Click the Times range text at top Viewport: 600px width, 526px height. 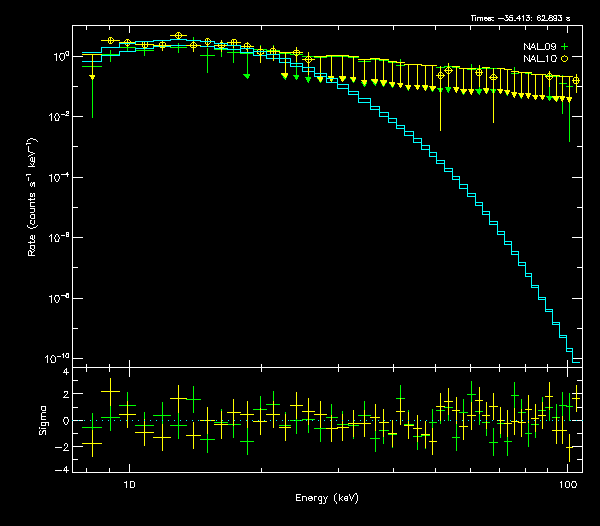click(x=520, y=18)
